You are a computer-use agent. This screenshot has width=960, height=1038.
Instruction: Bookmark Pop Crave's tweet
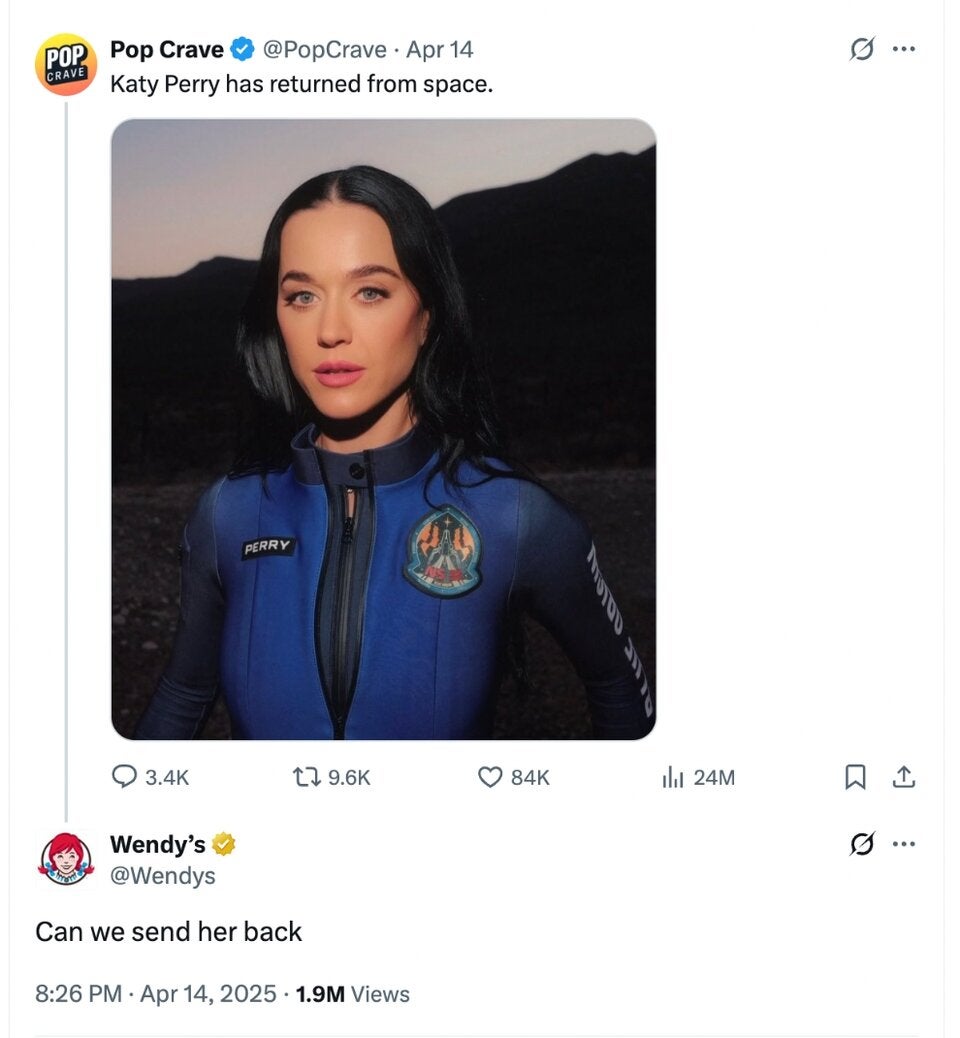tap(855, 777)
